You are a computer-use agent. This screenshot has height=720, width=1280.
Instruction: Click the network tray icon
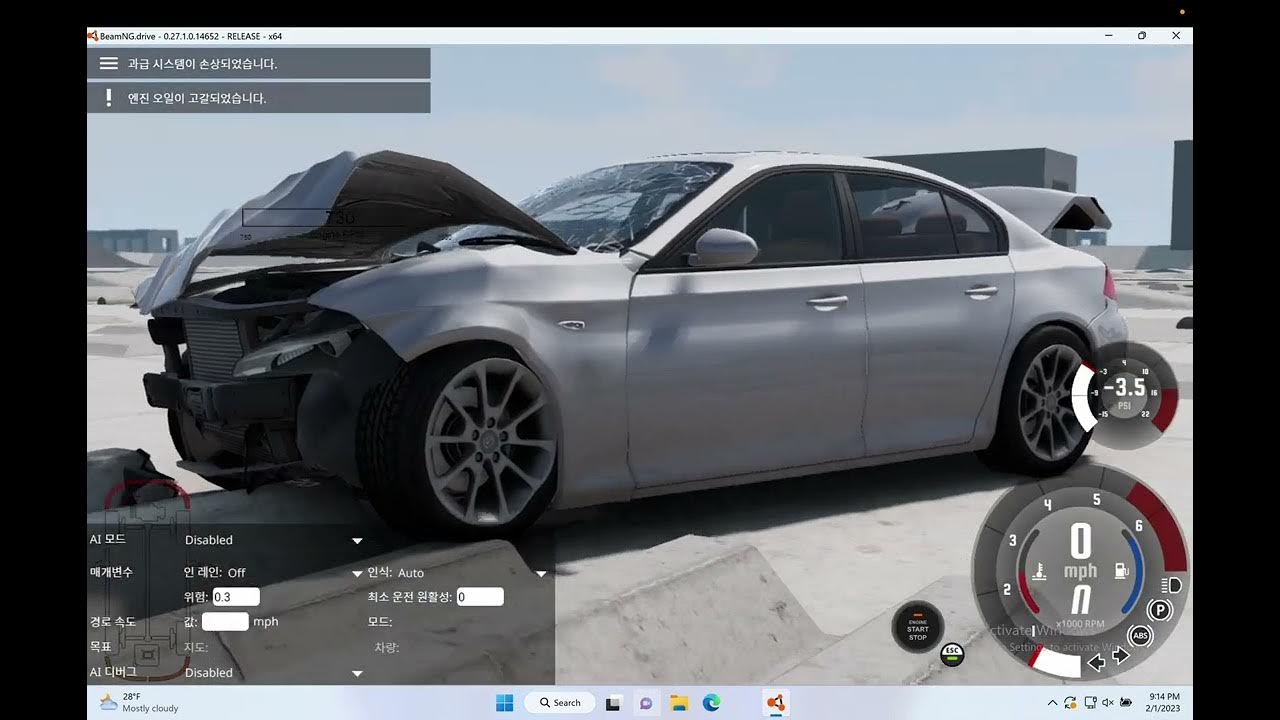[x=1090, y=703]
